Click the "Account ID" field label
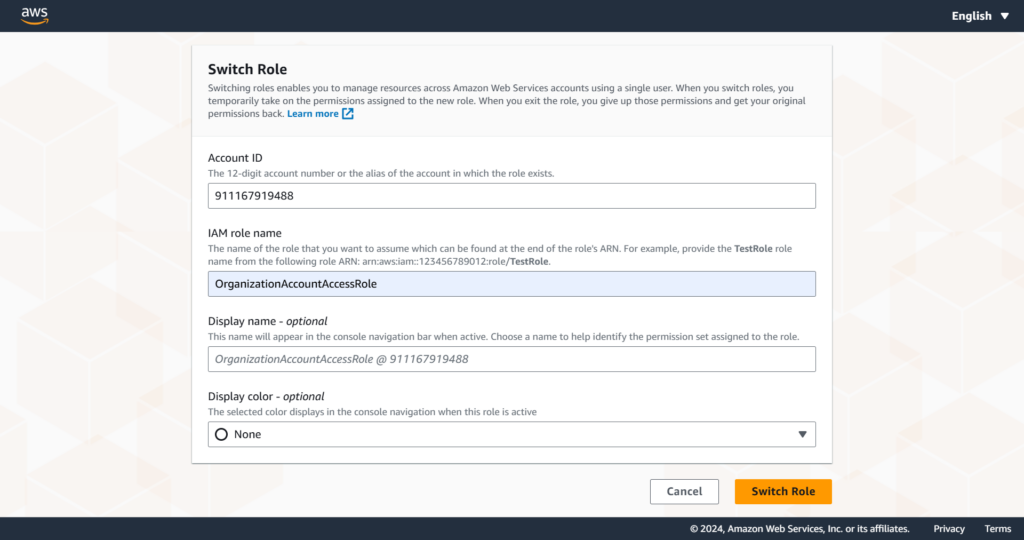Viewport: 1024px width, 540px height. coord(235,158)
